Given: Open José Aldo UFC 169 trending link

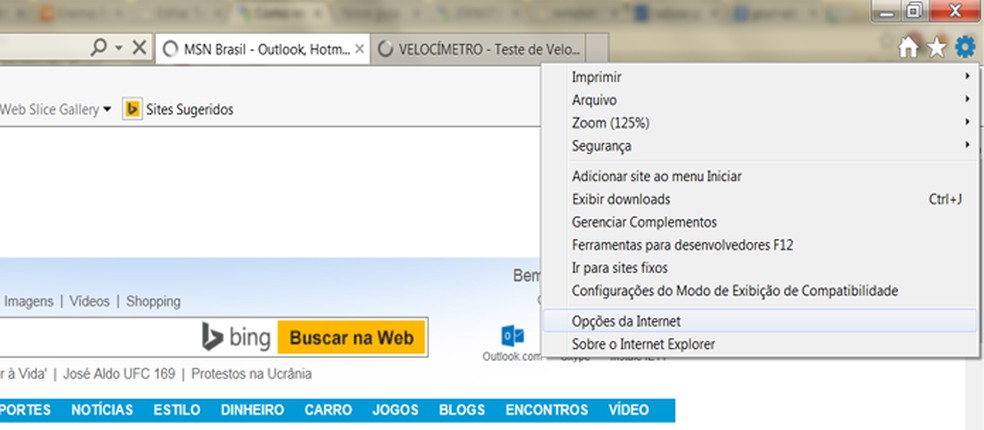Looking at the screenshot, I should pos(119,374).
